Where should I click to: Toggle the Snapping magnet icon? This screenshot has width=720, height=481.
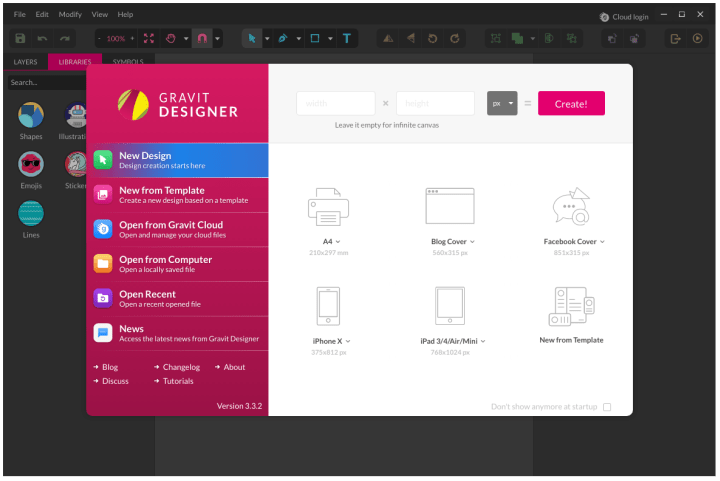[202, 39]
